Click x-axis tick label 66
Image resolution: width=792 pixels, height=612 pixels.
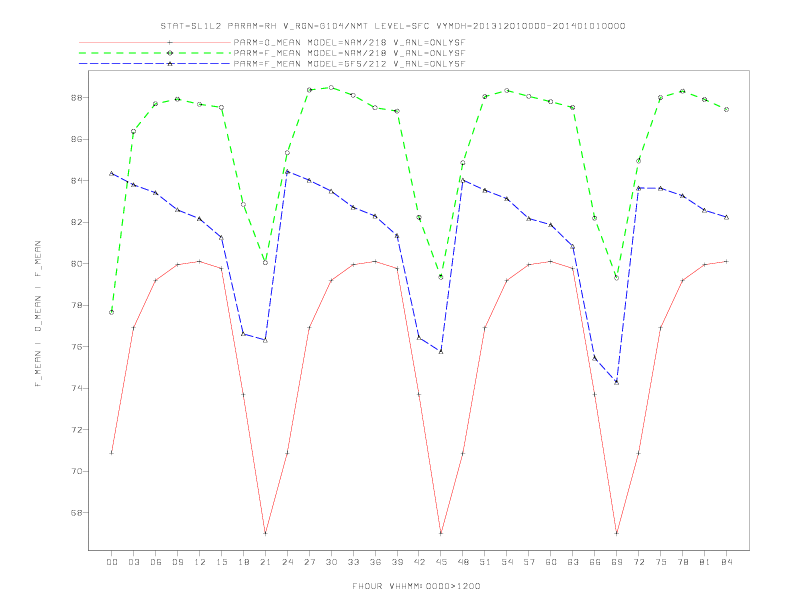(x=595, y=562)
